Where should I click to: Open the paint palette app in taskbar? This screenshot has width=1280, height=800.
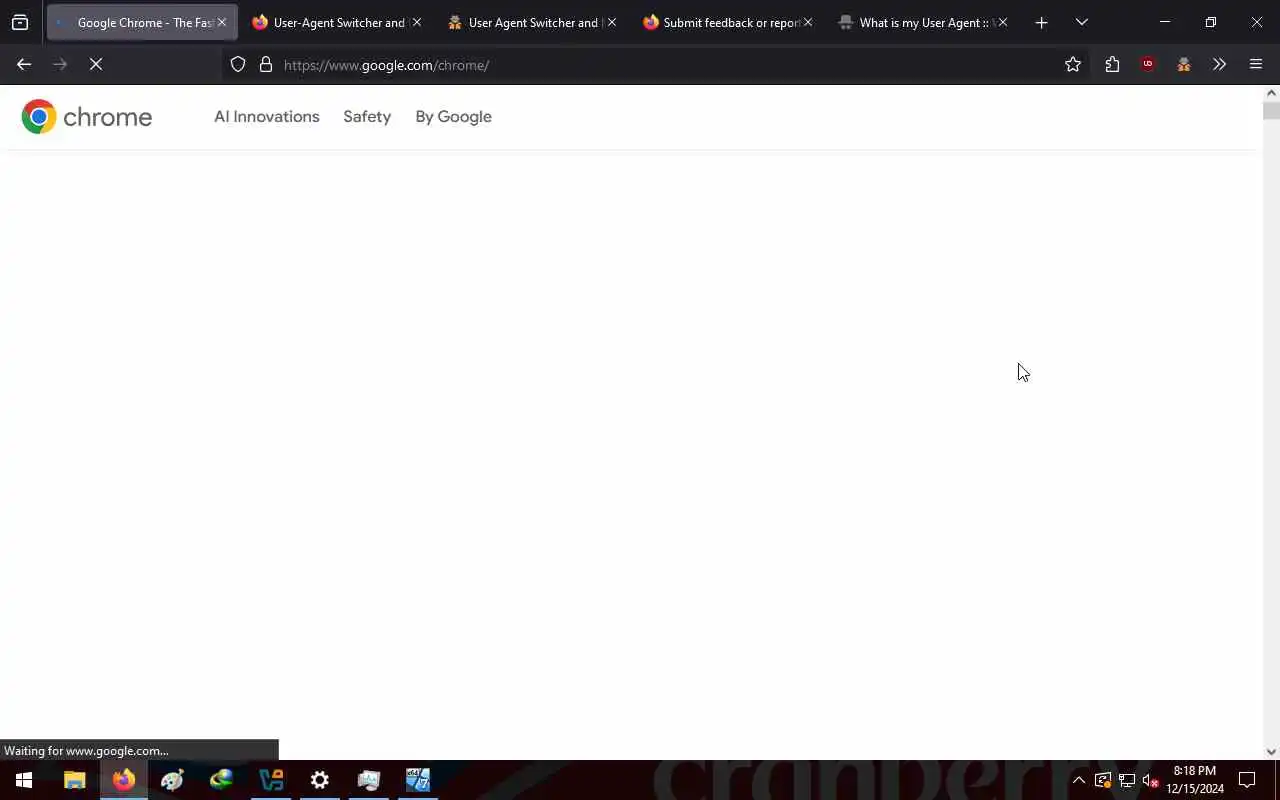pos(172,780)
